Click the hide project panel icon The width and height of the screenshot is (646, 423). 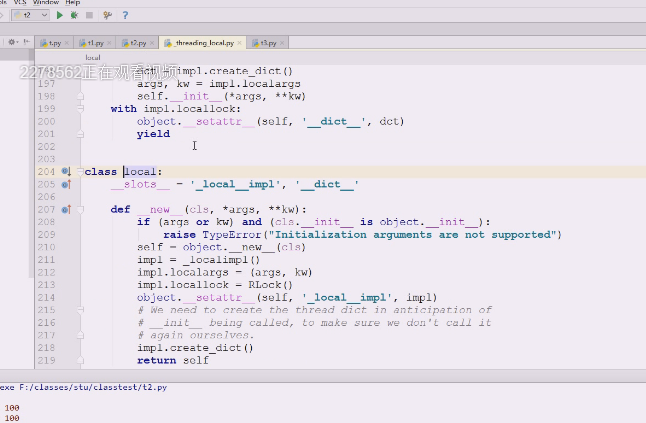pyautogui.click(x=26, y=42)
